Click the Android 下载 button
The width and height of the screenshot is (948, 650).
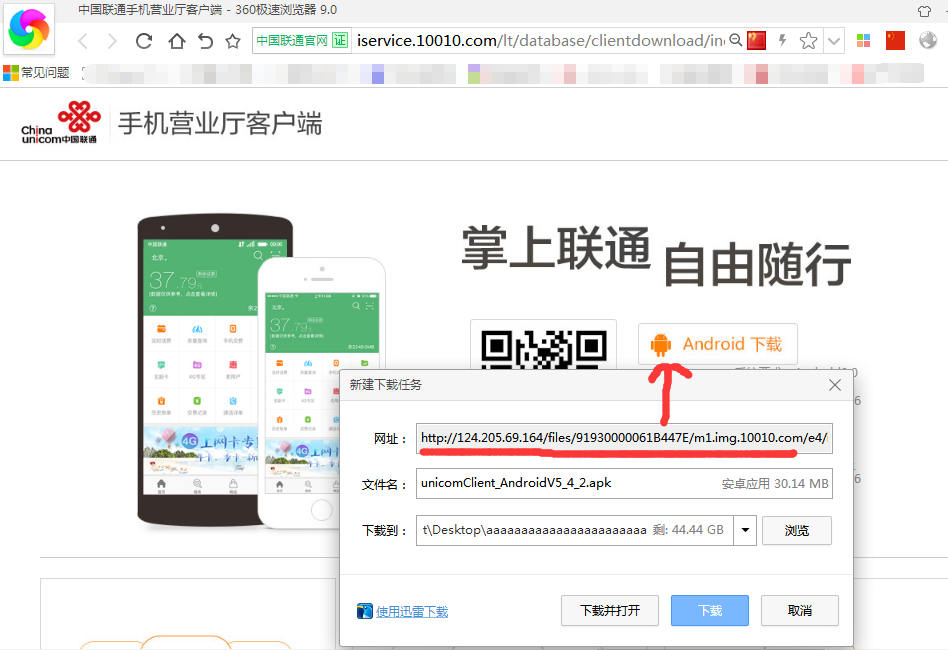pyautogui.click(x=718, y=344)
